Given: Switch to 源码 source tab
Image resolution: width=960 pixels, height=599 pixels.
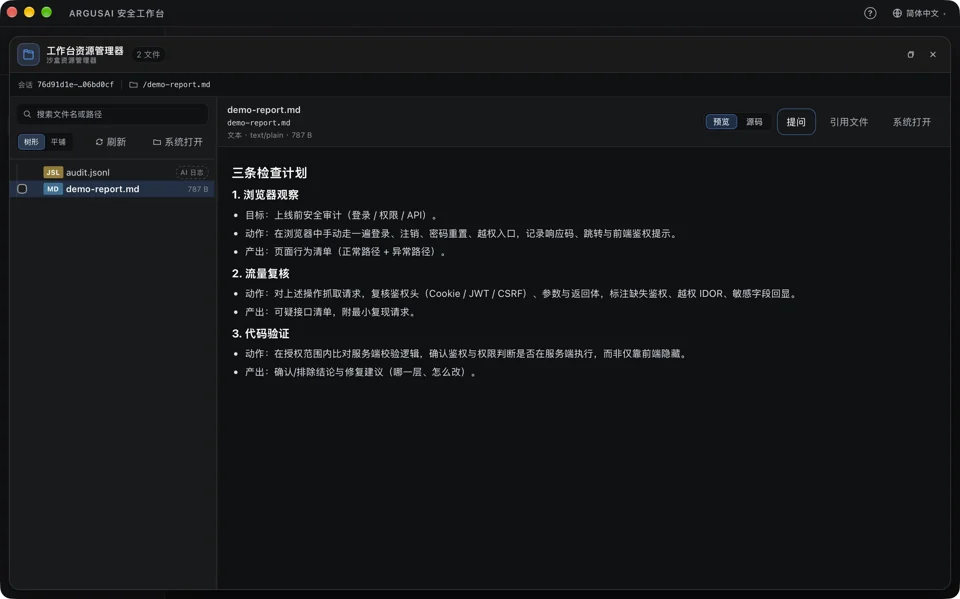Looking at the screenshot, I should (754, 122).
